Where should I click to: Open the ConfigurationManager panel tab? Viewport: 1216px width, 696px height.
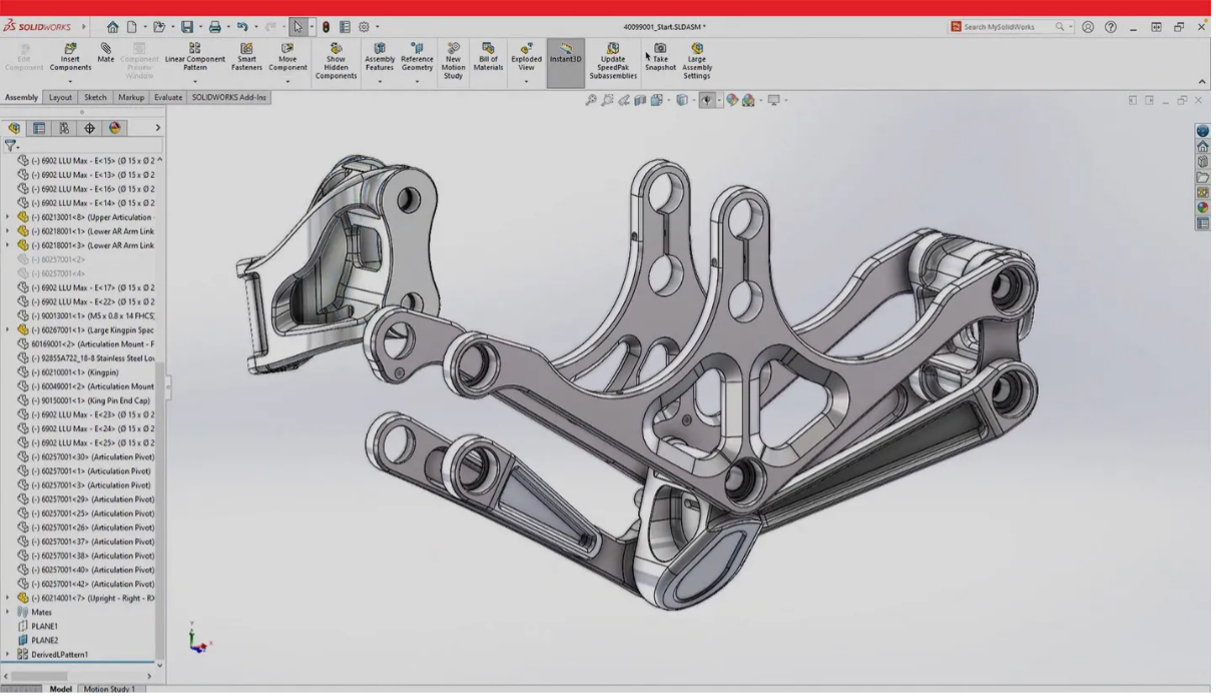(64, 128)
